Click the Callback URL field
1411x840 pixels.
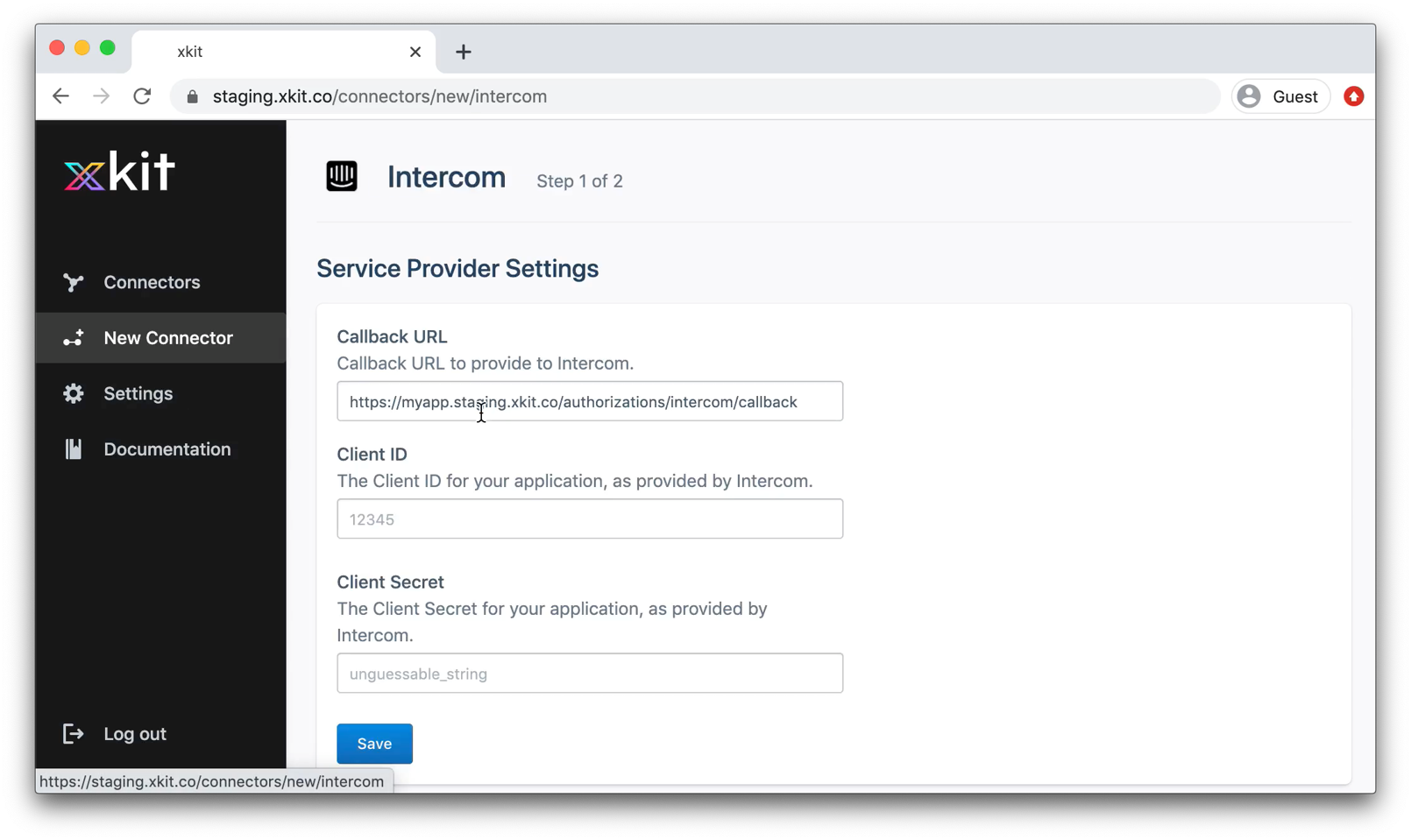pyautogui.click(x=590, y=401)
